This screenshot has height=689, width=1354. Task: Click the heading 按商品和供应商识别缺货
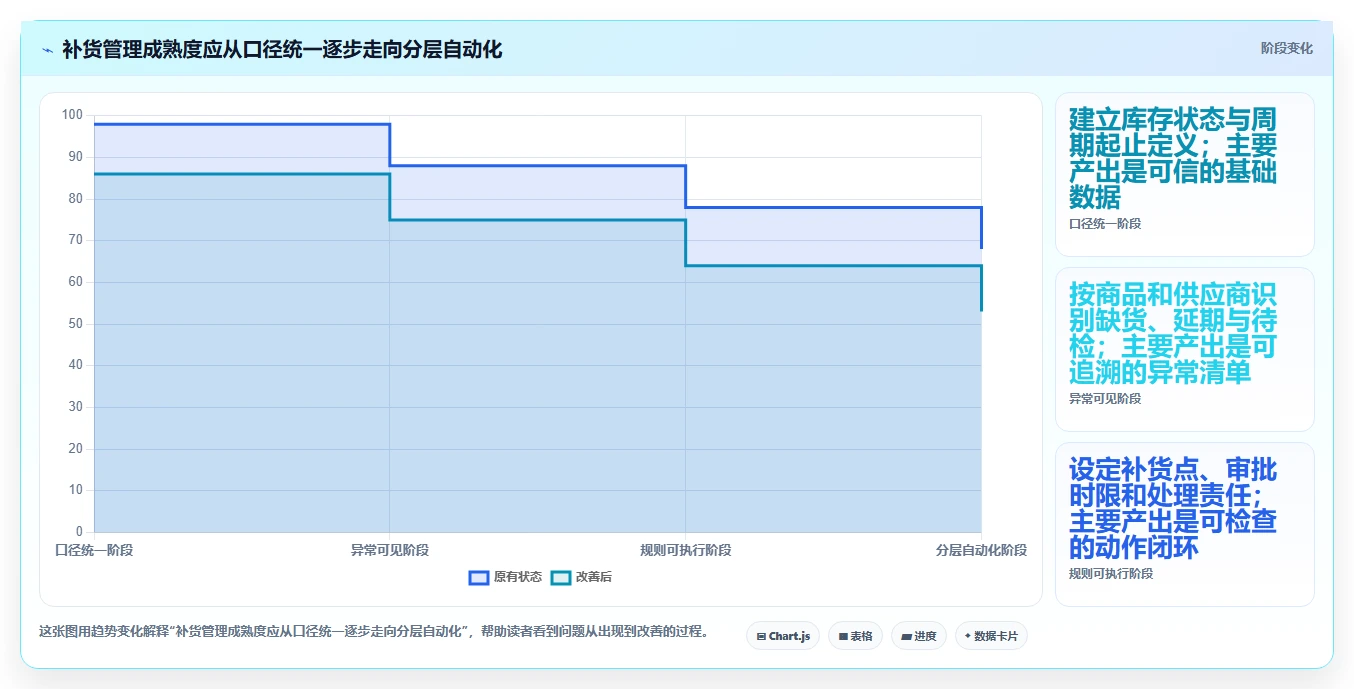click(1173, 334)
